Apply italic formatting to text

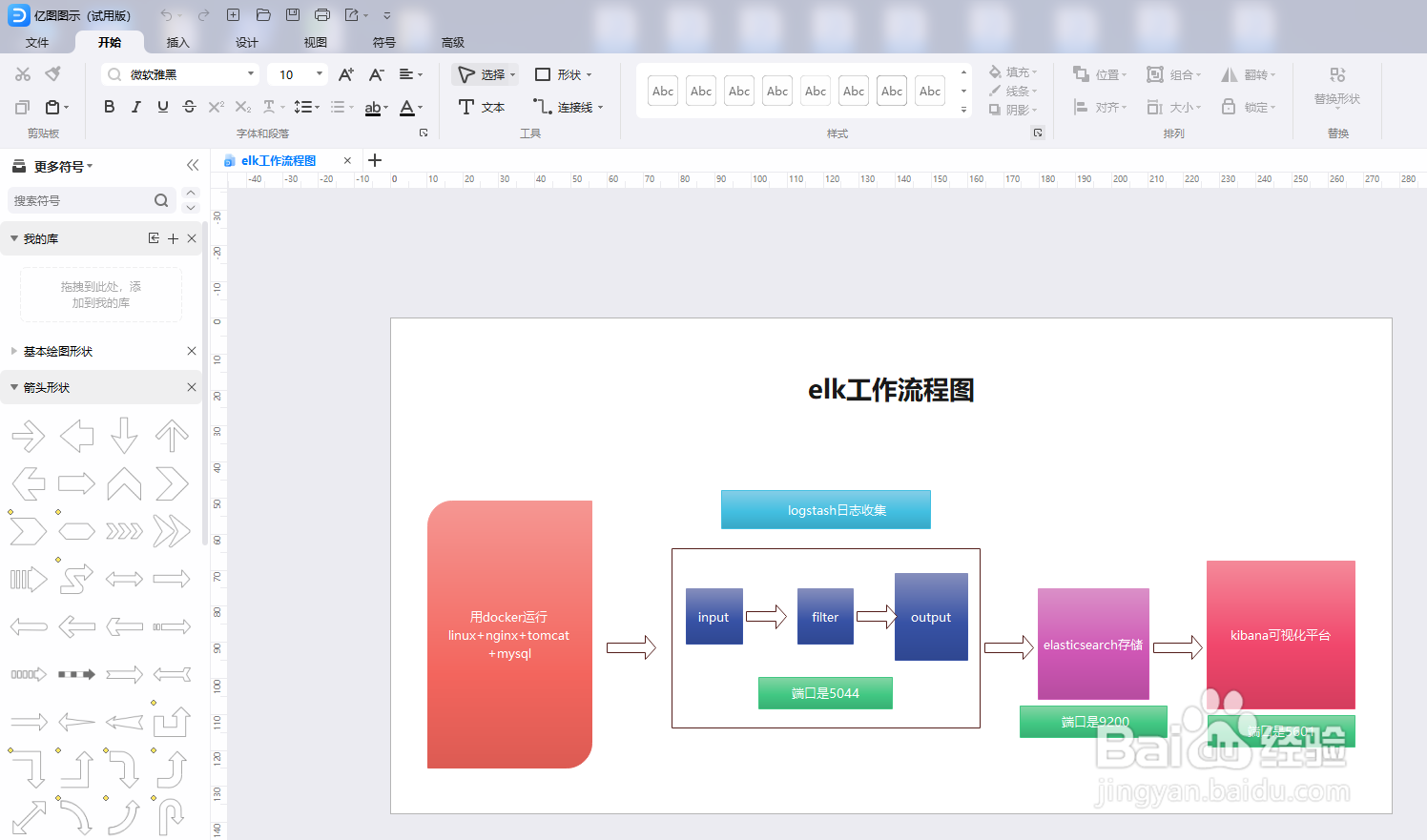click(x=135, y=106)
